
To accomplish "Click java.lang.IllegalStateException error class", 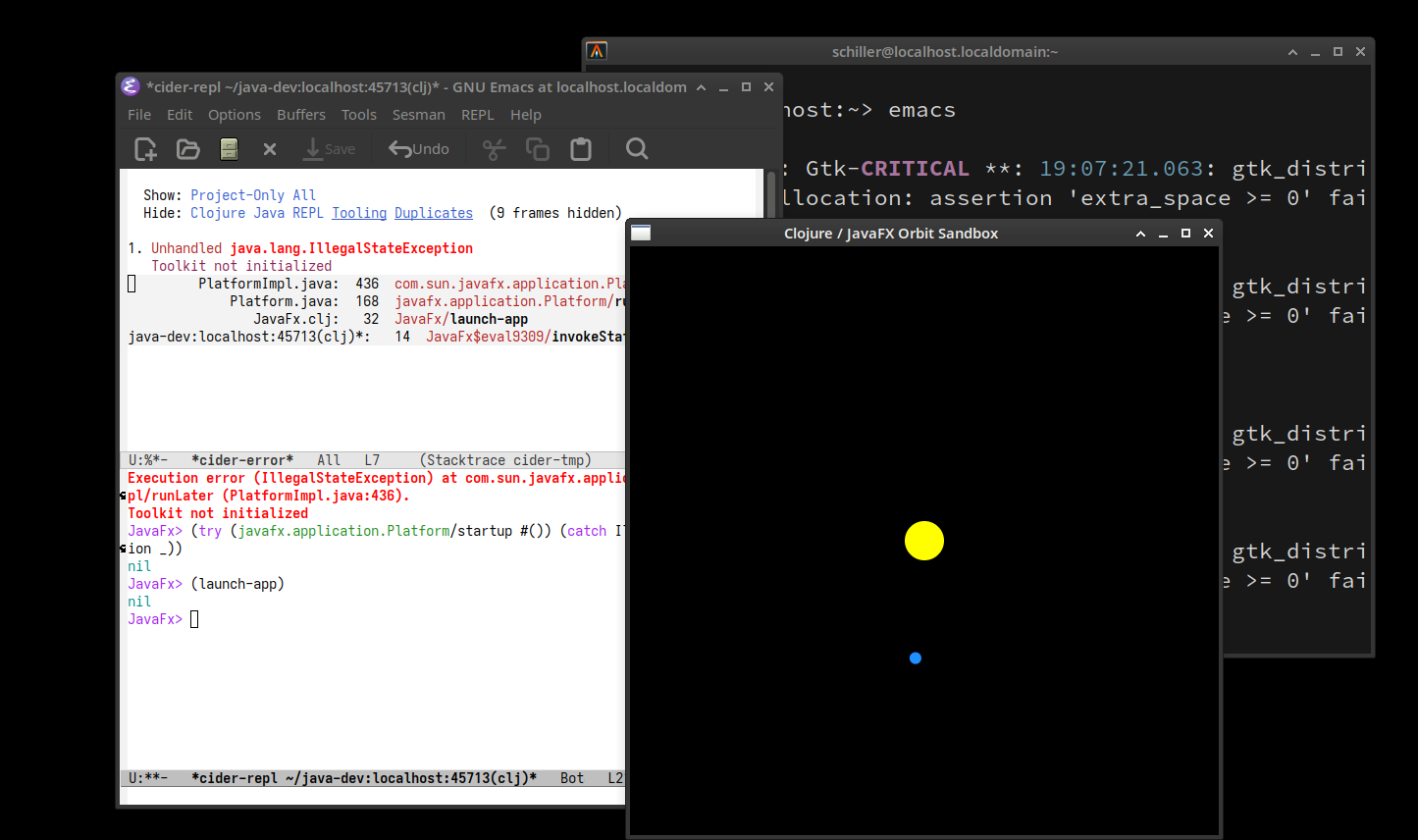I will point(351,248).
